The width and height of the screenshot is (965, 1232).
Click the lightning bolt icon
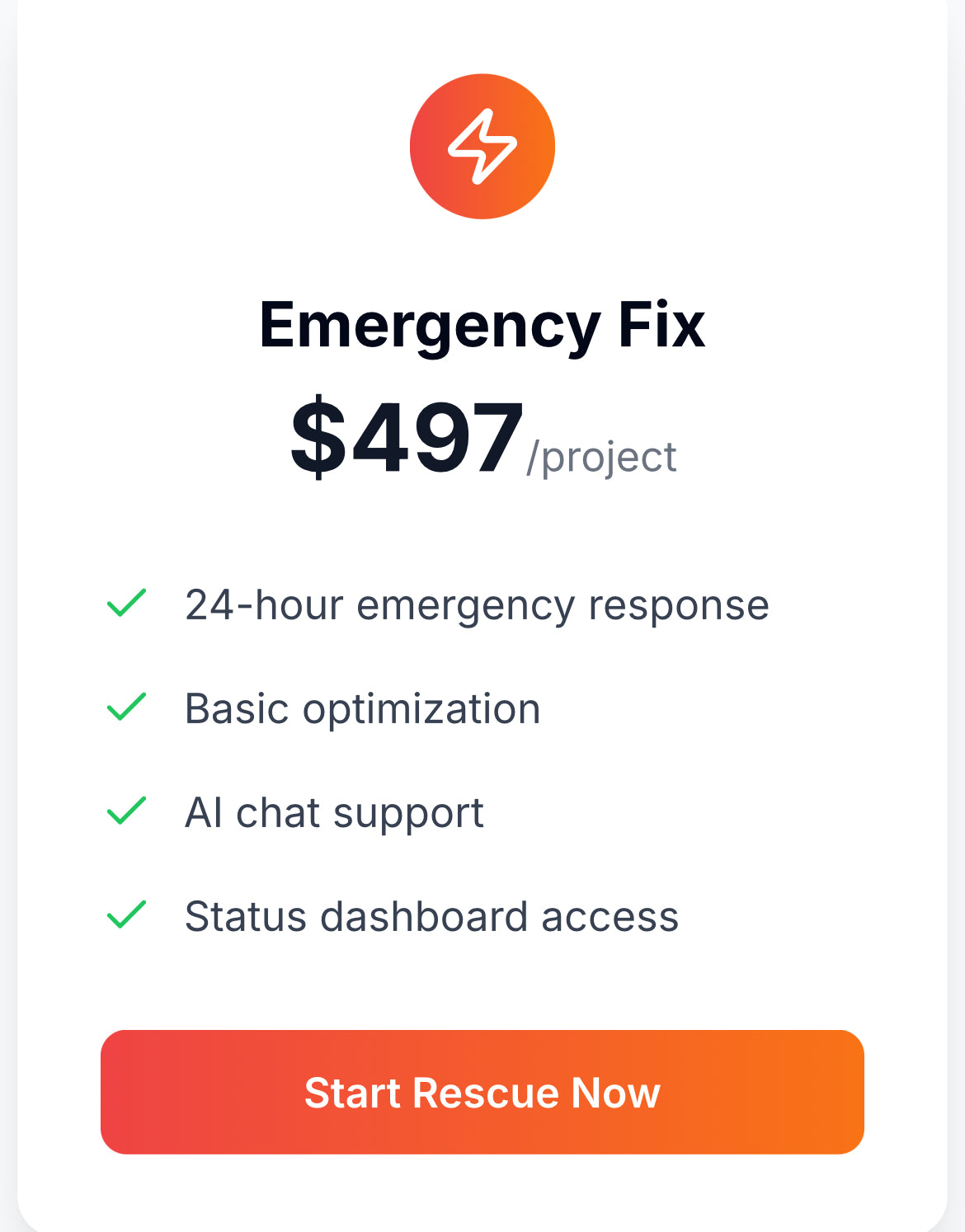(482, 147)
